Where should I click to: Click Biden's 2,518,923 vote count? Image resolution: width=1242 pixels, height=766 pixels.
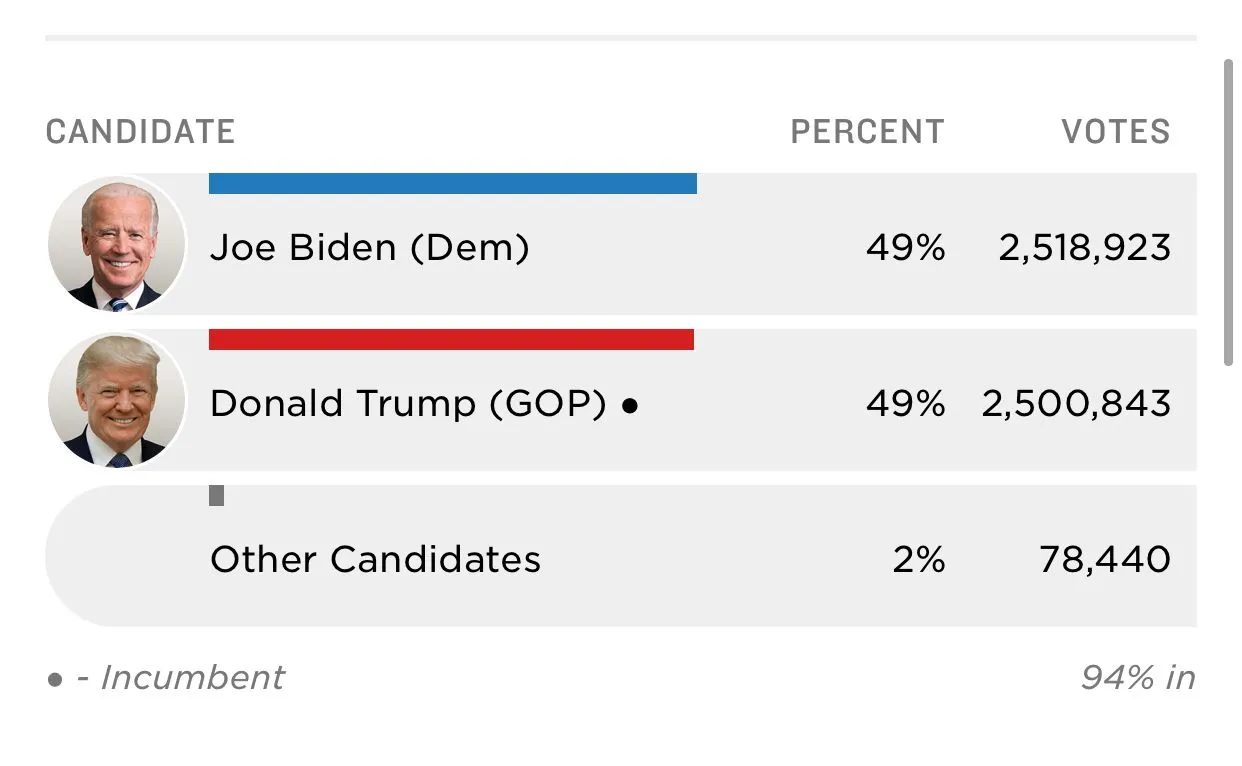coord(1084,247)
